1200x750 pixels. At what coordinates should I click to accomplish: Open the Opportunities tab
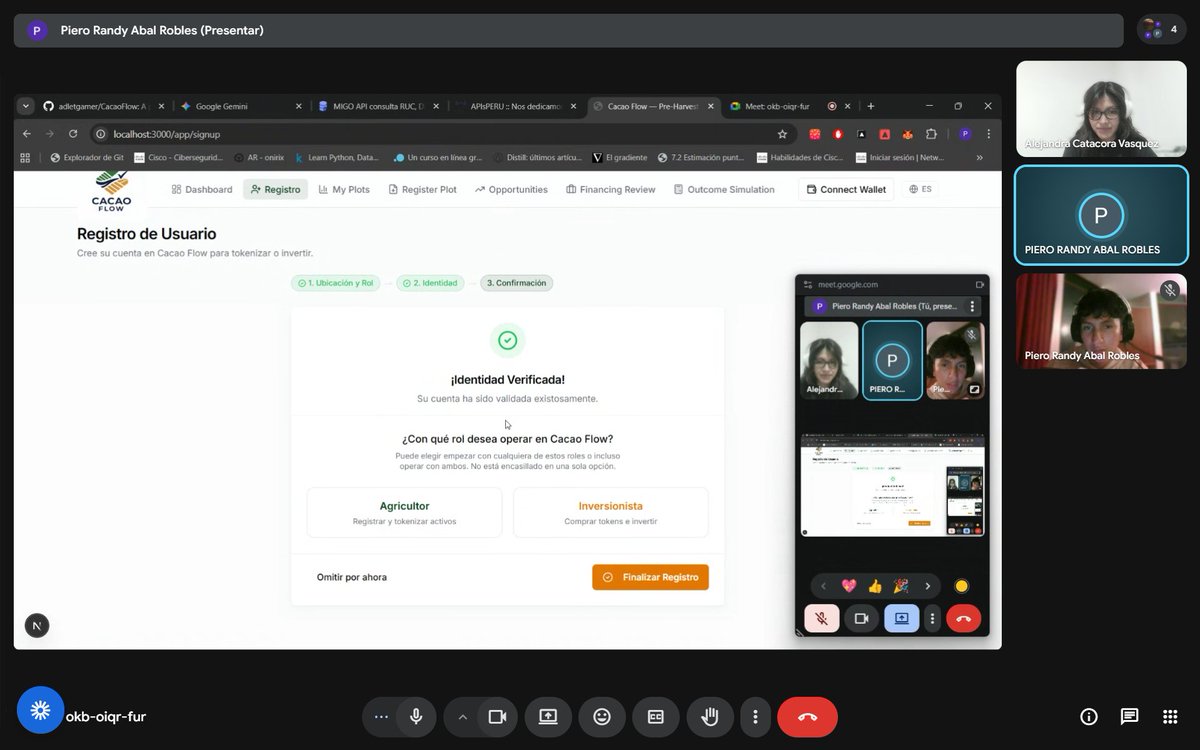[x=511, y=189]
